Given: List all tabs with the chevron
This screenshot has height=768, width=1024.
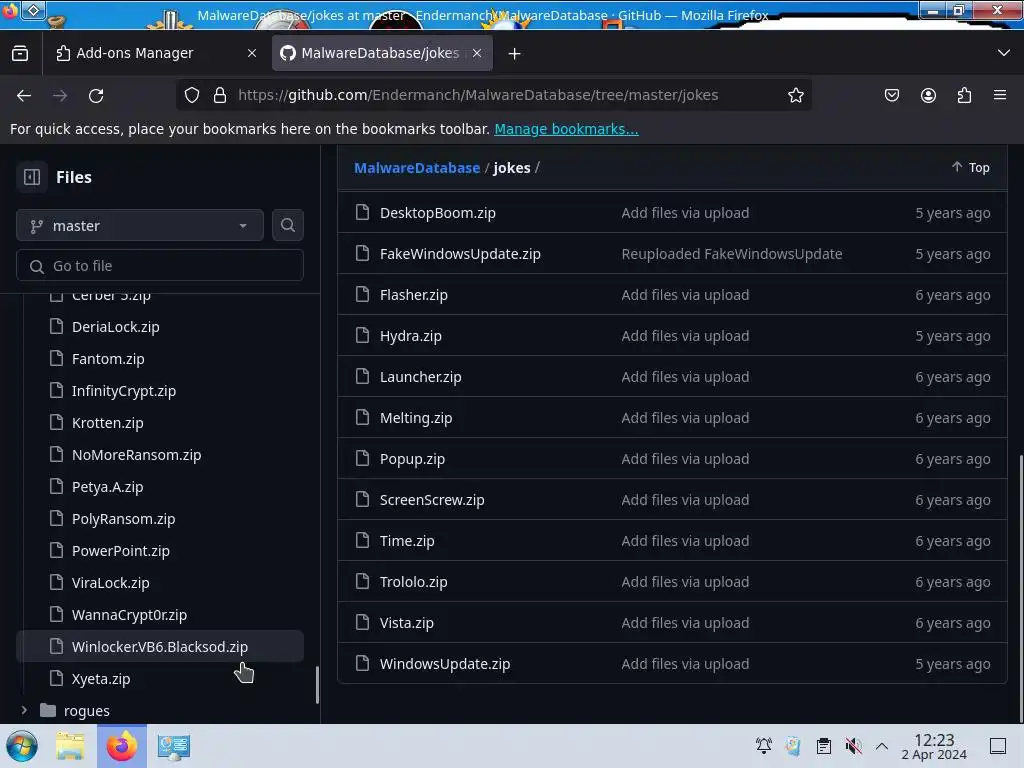Looking at the screenshot, I should tap(1004, 53).
